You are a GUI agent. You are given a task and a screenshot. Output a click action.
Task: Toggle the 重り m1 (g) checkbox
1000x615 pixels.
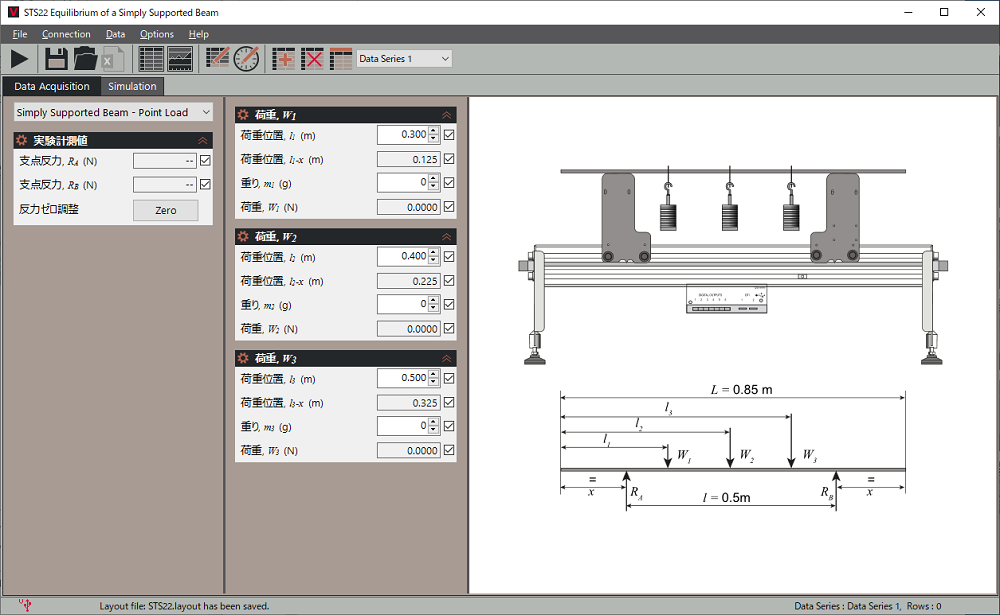[x=449, y=182]
